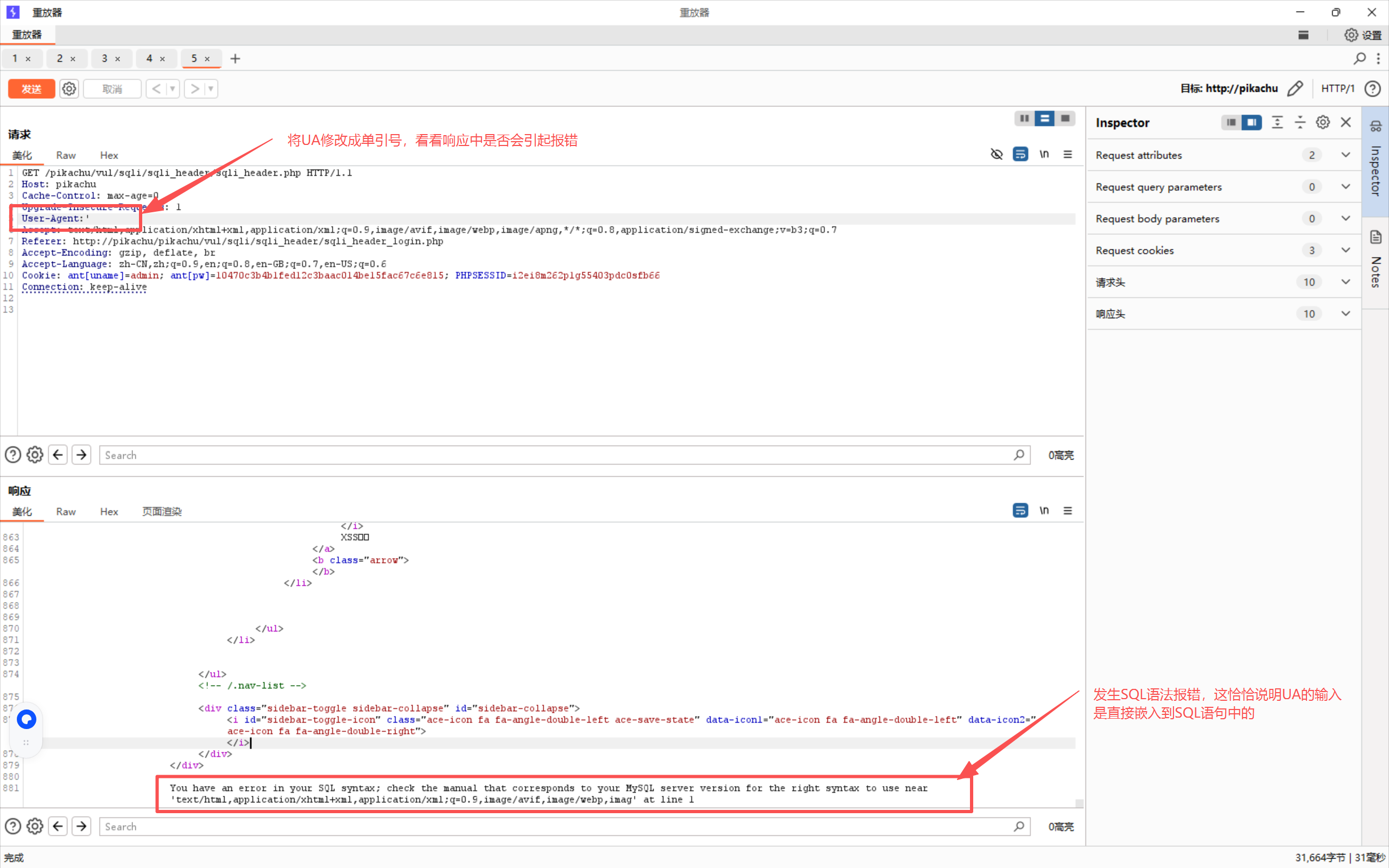Image resolution: width=1389 pixels, height=868 pixels.
Task: Toggle line wrap icon in request panel
Action: tap(1020, 154)
